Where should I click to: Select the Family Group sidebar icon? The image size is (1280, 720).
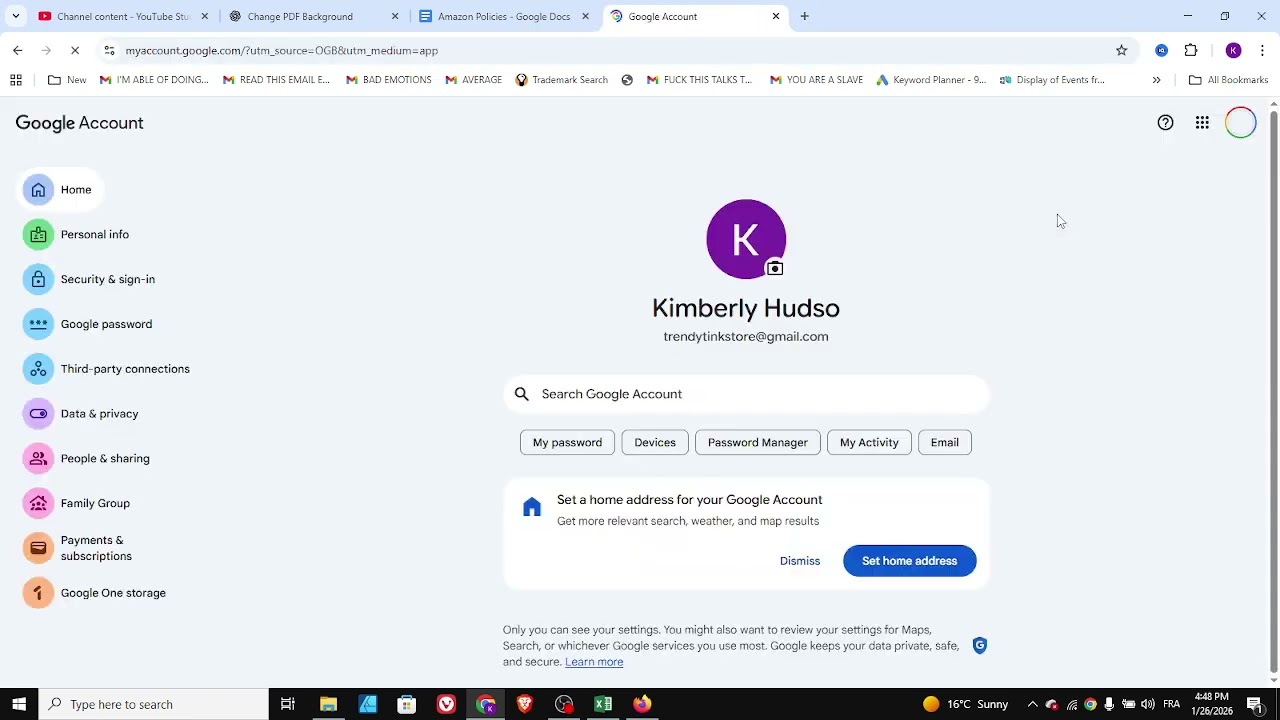tap(38, 503)
